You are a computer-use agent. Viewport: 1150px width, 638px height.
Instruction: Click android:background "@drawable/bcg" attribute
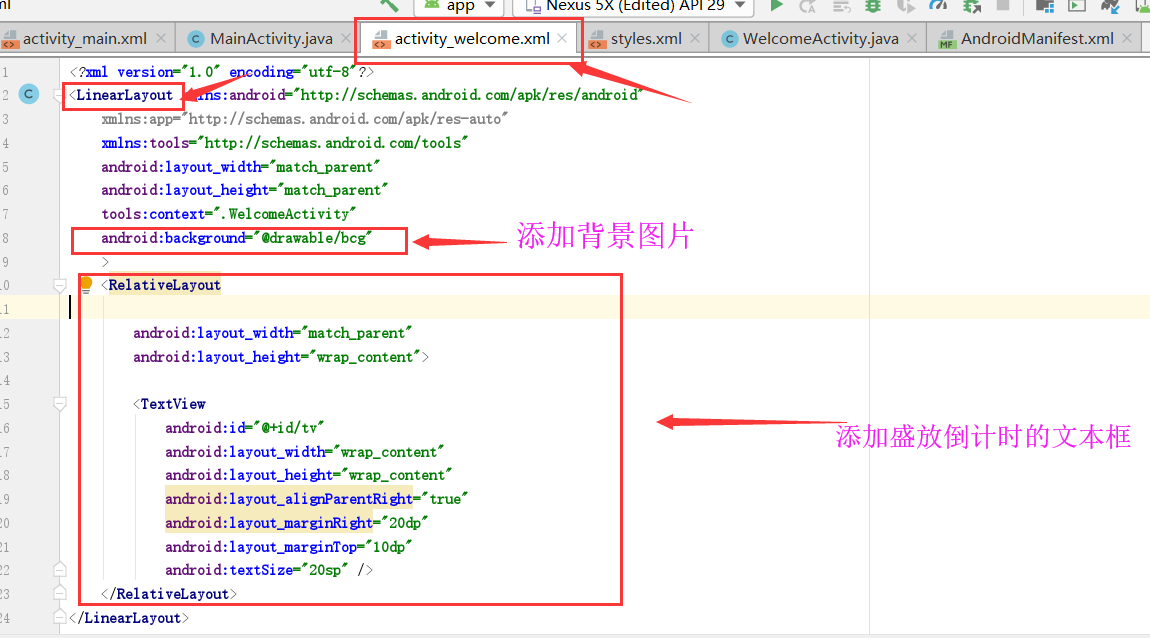point(236,238)
